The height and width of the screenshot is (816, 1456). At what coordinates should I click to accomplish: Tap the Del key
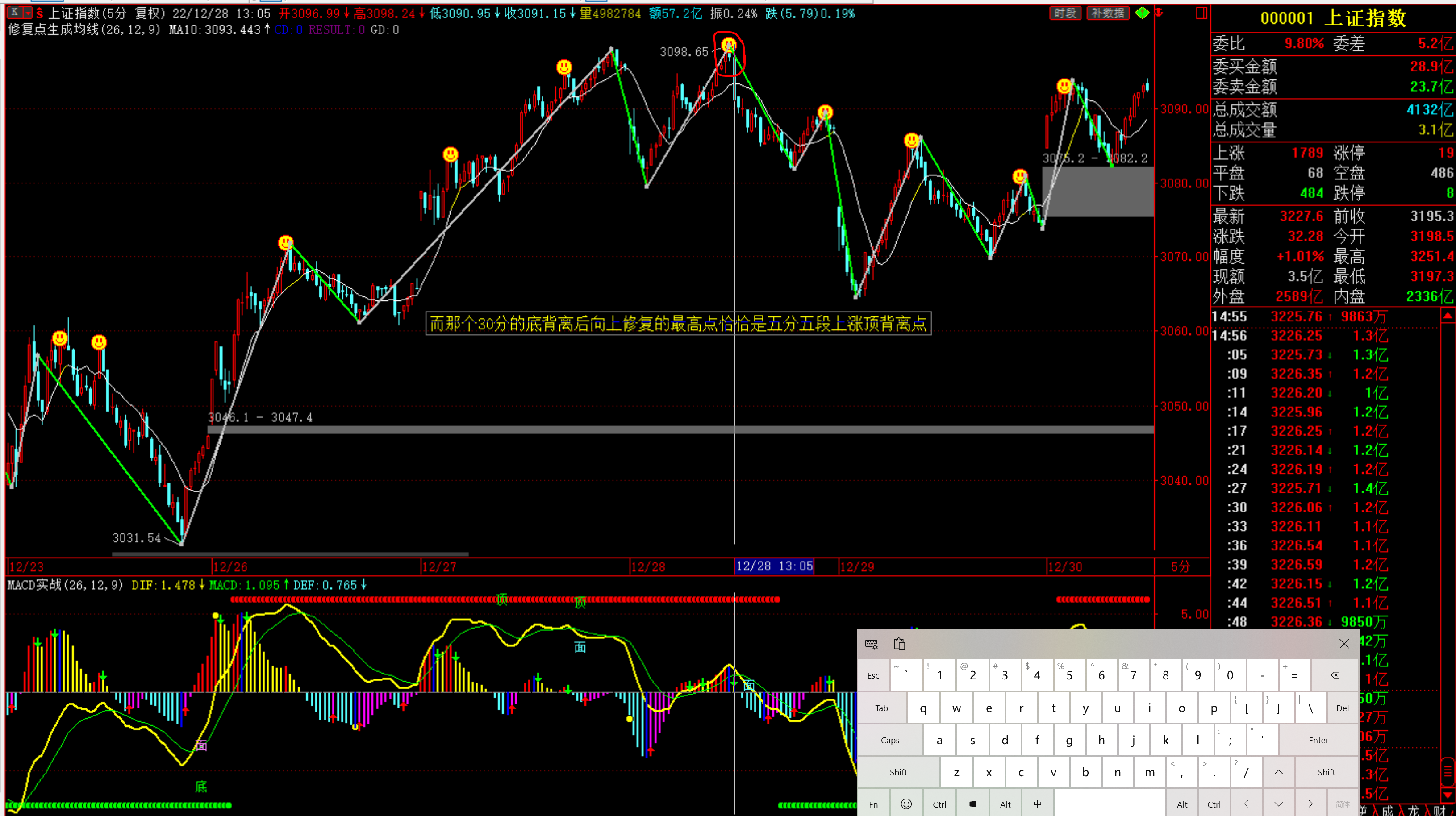1343,708
